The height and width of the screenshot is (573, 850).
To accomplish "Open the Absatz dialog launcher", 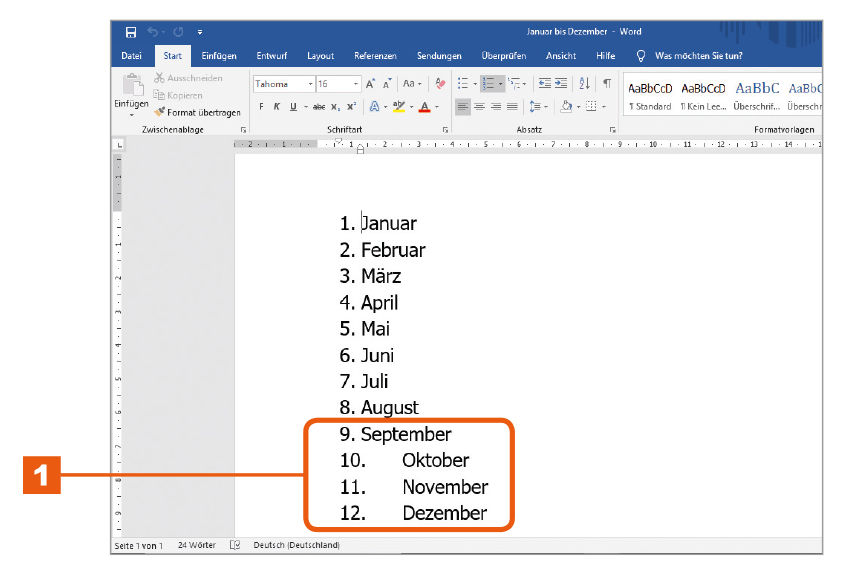I will point(613,130).
